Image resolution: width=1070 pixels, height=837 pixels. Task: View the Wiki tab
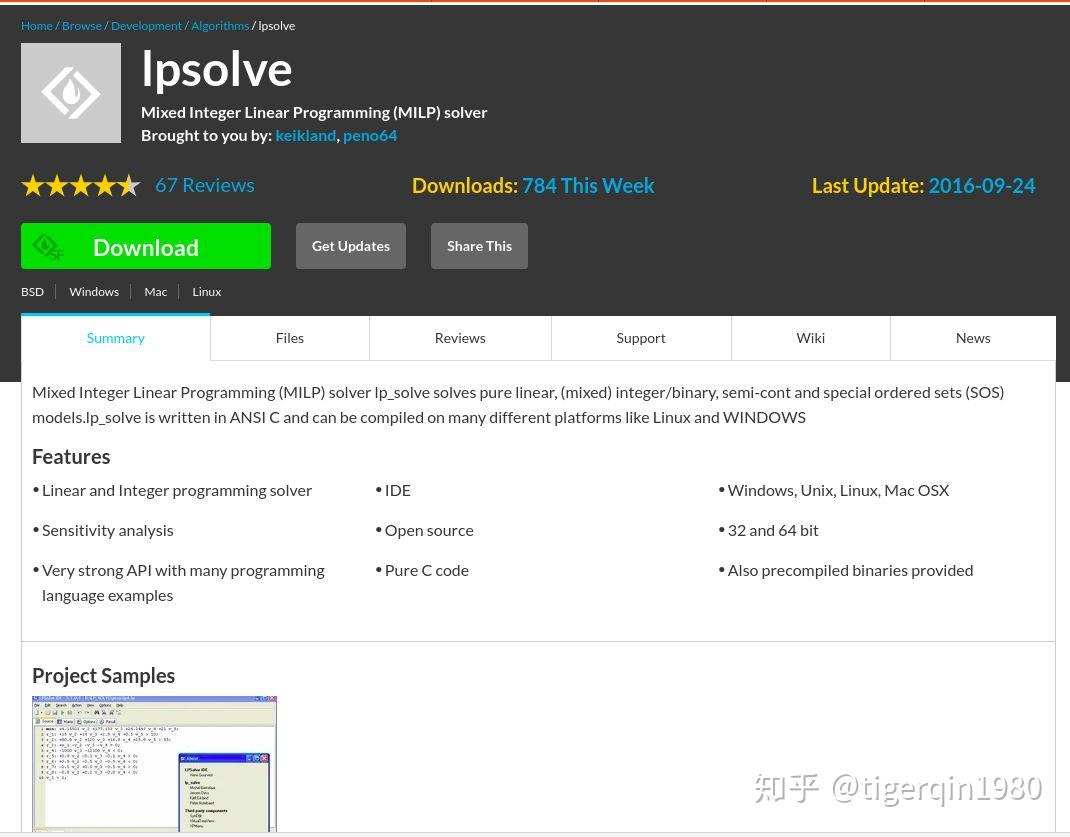pos(810,338)
